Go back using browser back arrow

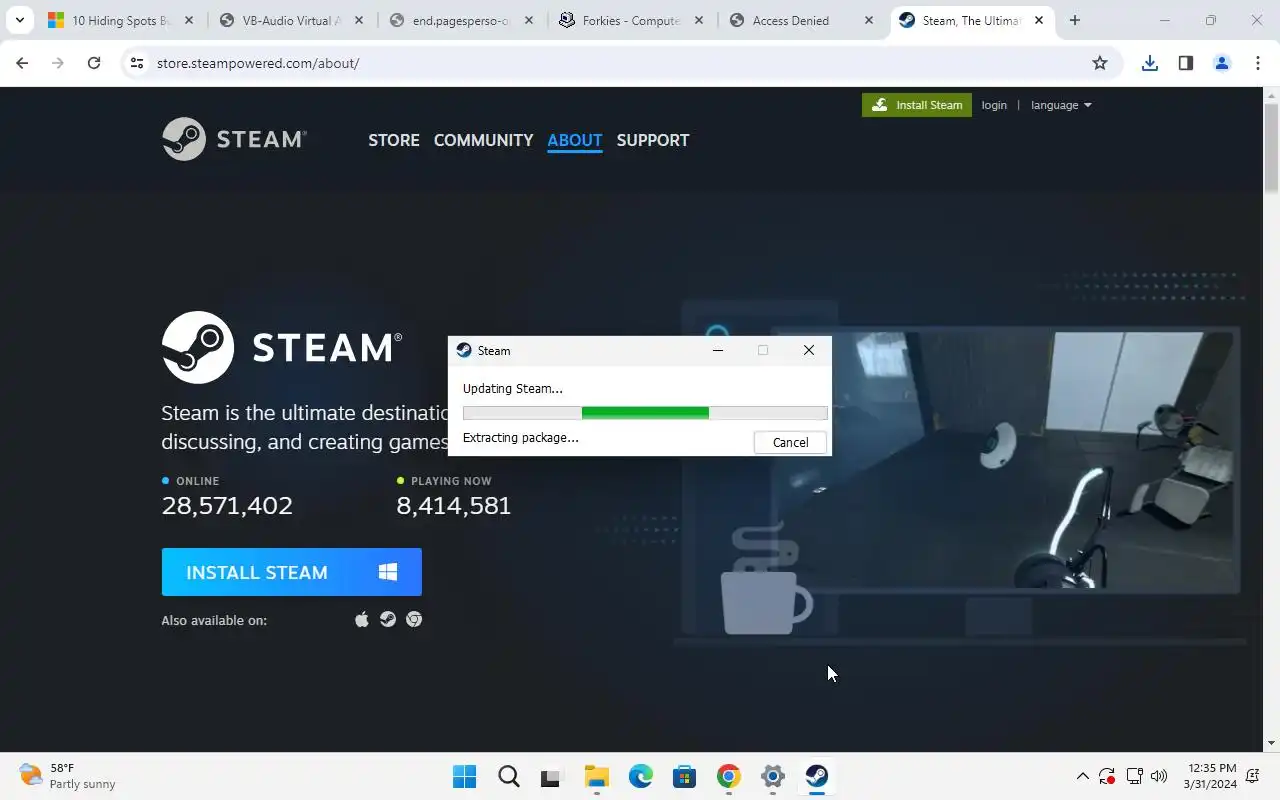point(22,63)
